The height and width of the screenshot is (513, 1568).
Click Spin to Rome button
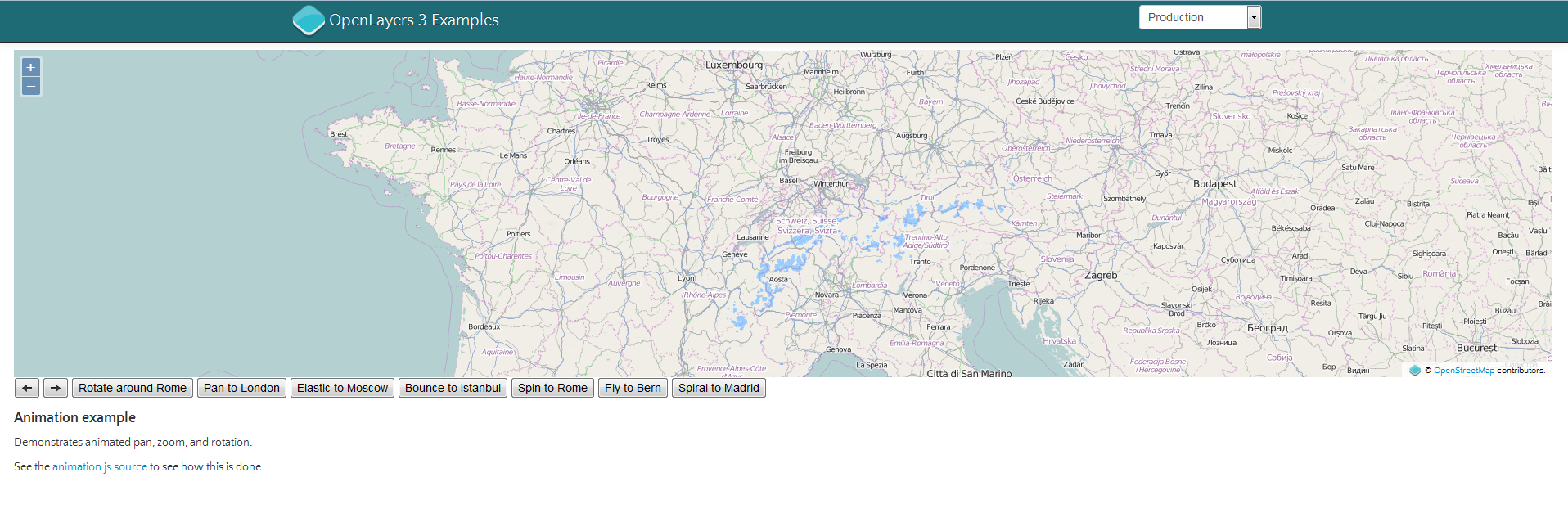coord(552,388)
